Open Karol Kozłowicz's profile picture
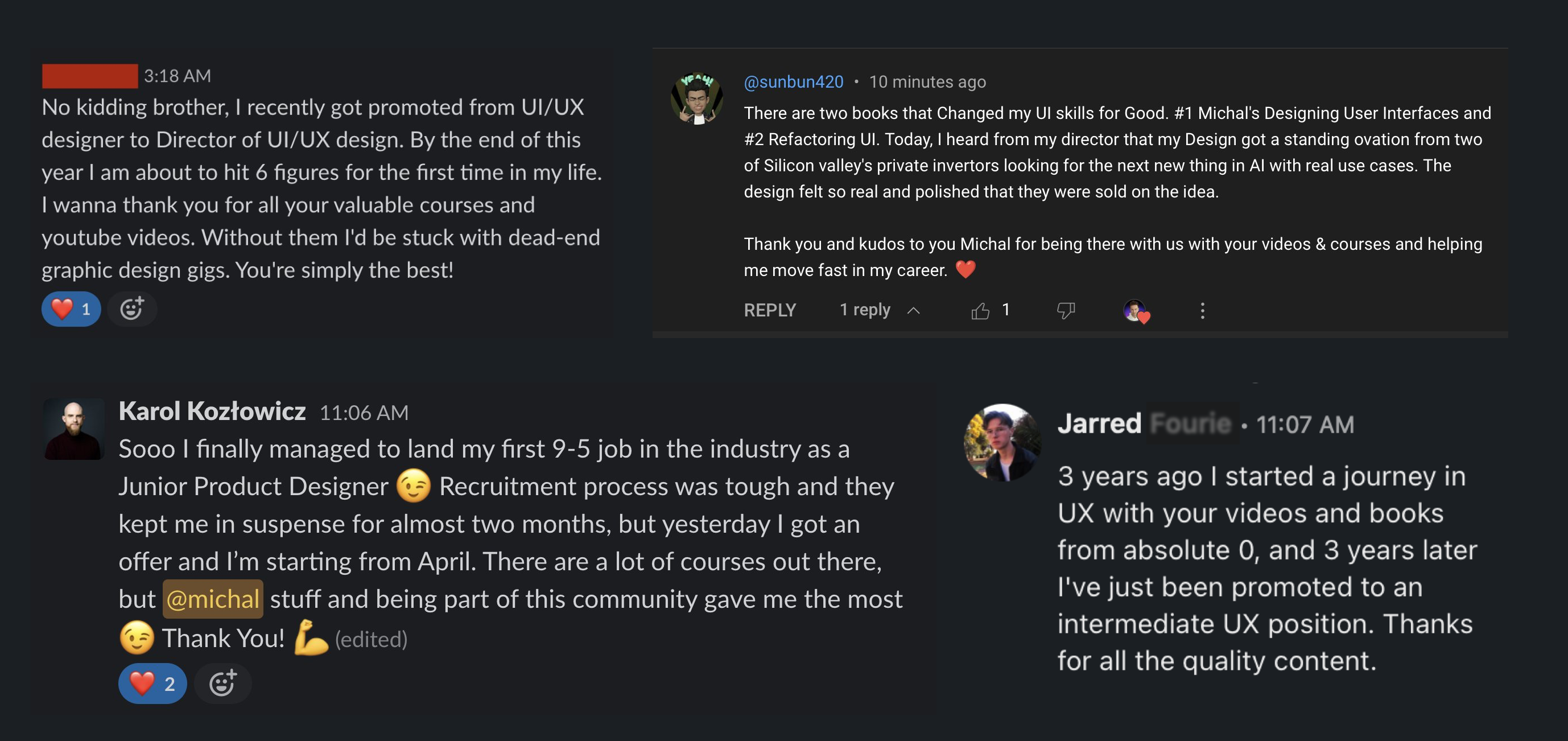The image size is (1568, 741). point(75,429)
